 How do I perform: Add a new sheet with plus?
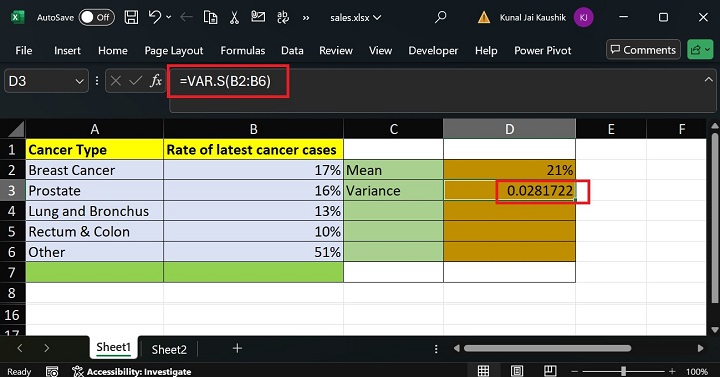(x=237, y=349)
